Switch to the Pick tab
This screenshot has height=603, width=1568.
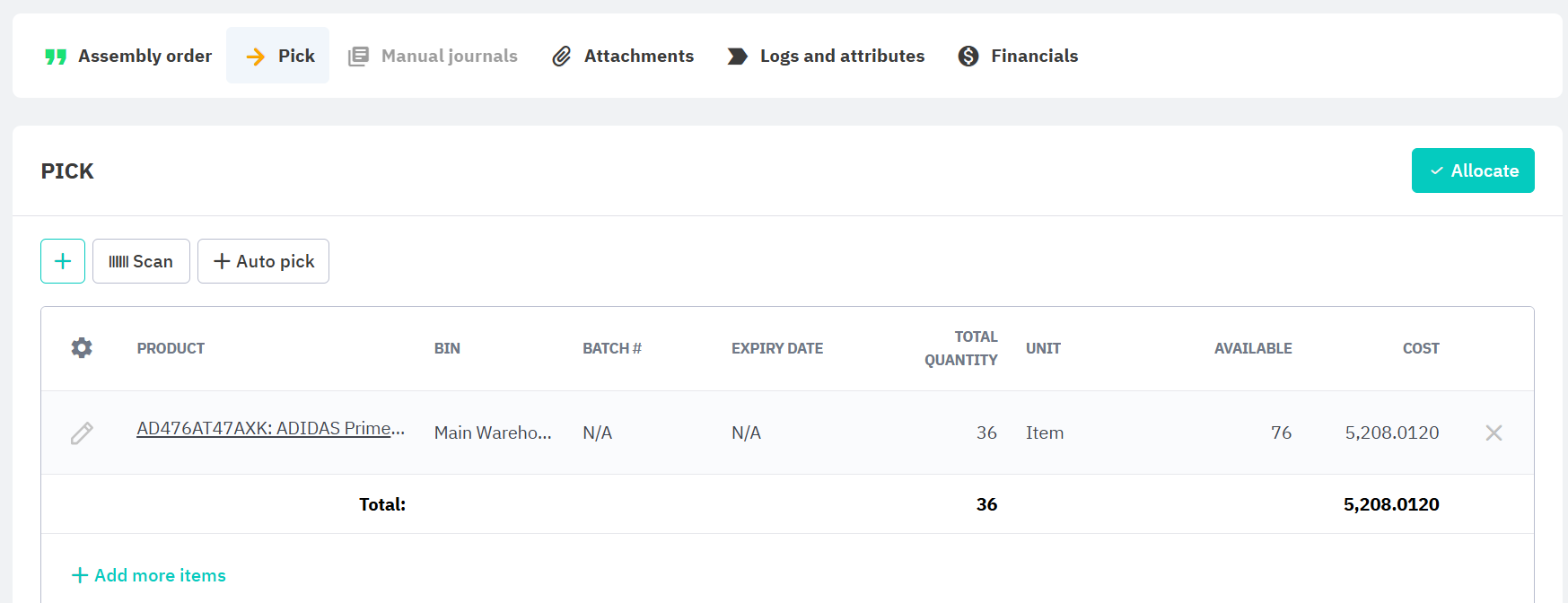pyautogui.click(x=278, y=56)
